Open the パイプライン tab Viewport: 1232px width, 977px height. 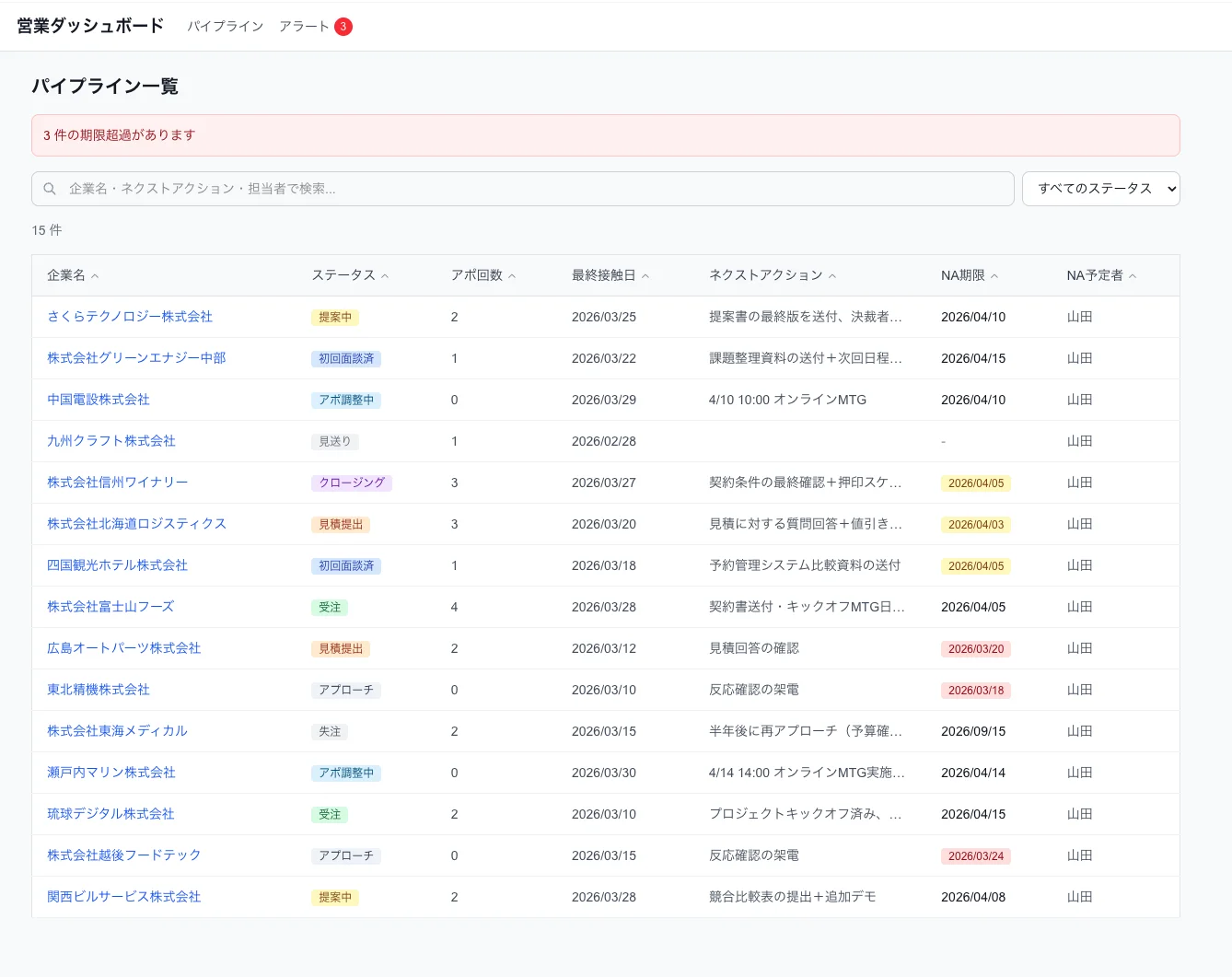tap(226, 27)
